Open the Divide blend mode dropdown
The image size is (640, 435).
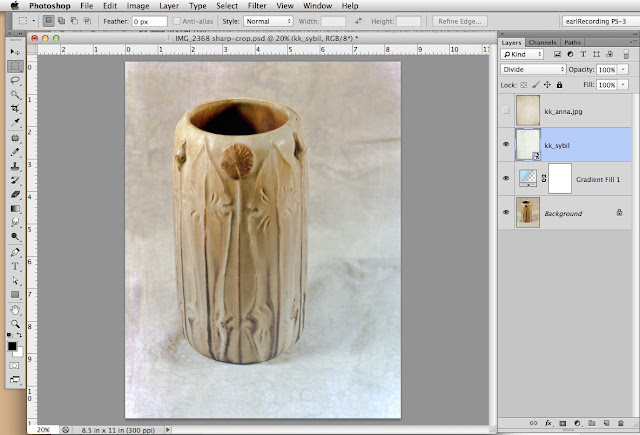click(x=534, y=69)
